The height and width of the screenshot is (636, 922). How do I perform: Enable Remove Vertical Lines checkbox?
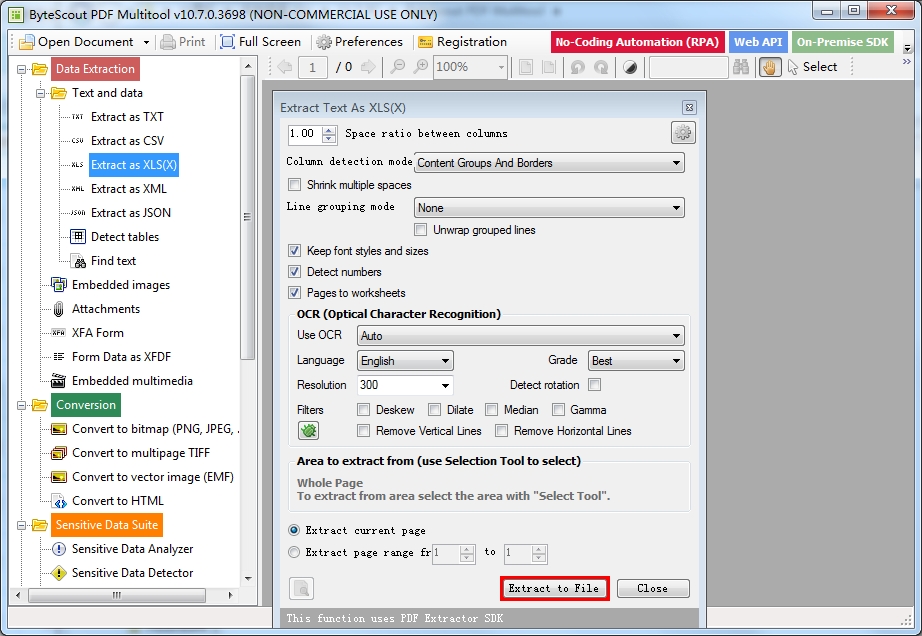click(363, 431)
